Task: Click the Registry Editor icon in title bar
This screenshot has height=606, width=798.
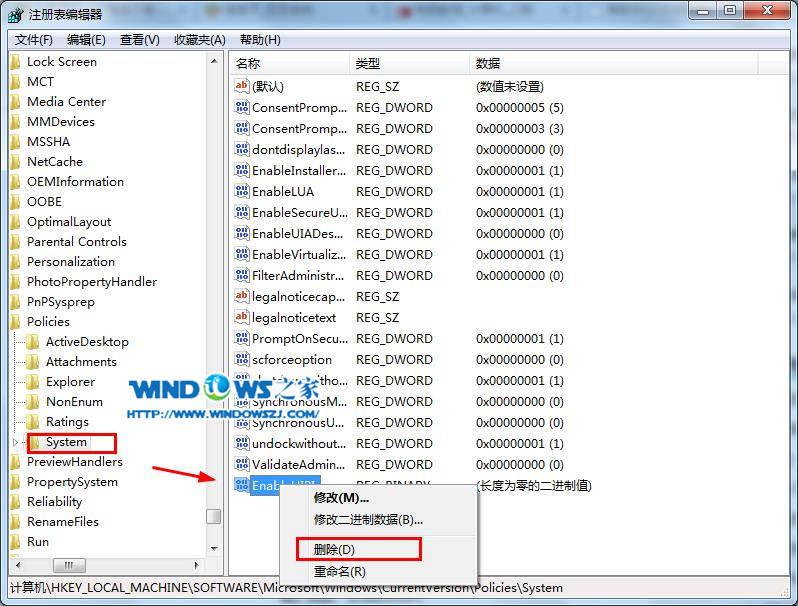Action: [16, 14]
